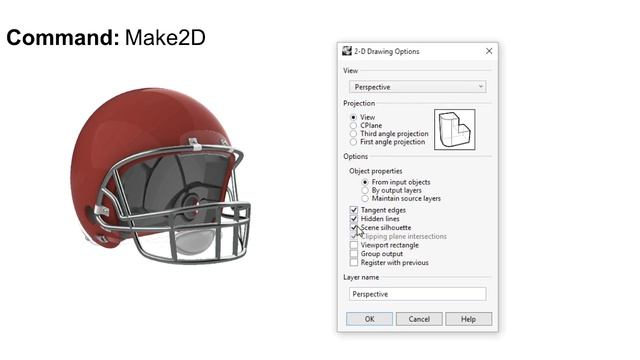Click the Layer name input field
640x360 pixels.
[x=417, y=294]
